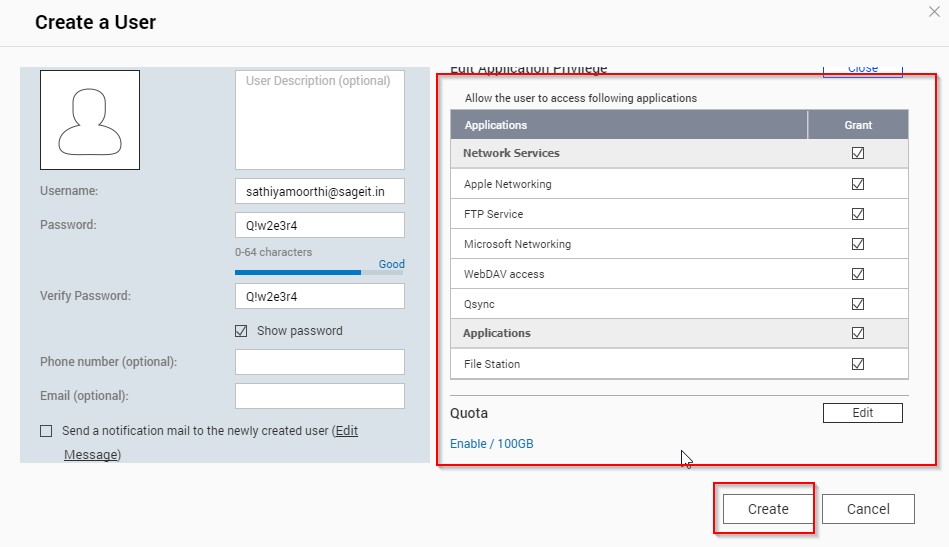Uncheck the Qsync grant checkbox

click(857, 304)
